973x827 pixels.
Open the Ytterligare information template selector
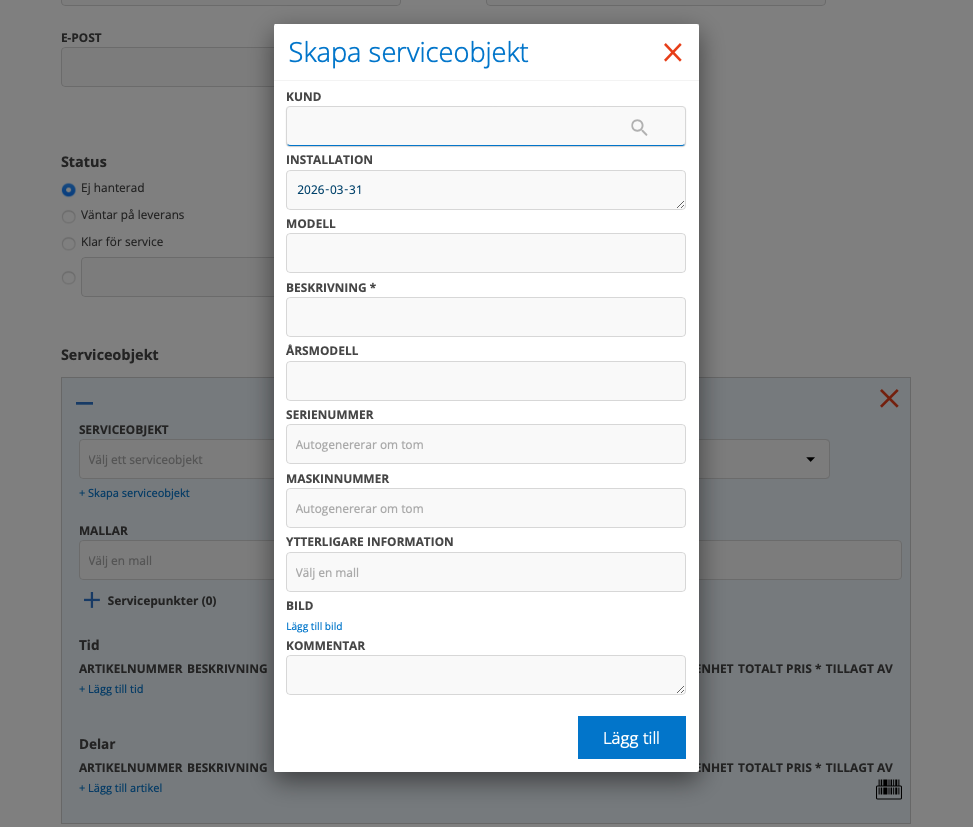pos(485,573)
